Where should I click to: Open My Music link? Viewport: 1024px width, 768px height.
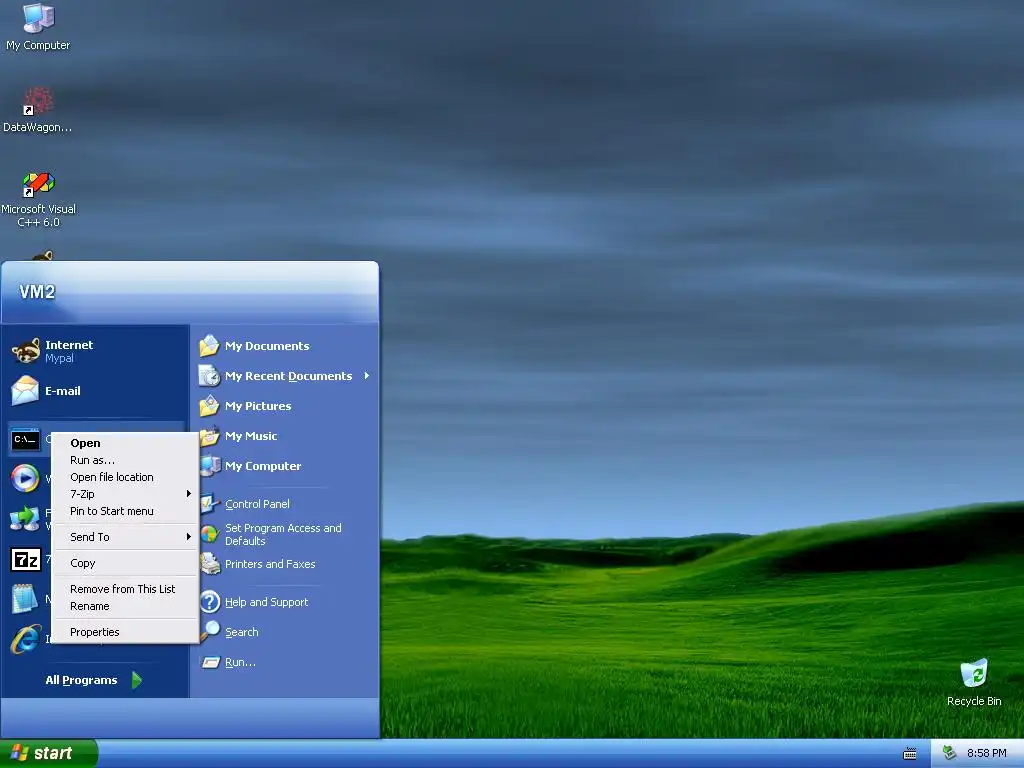[251, 436]
